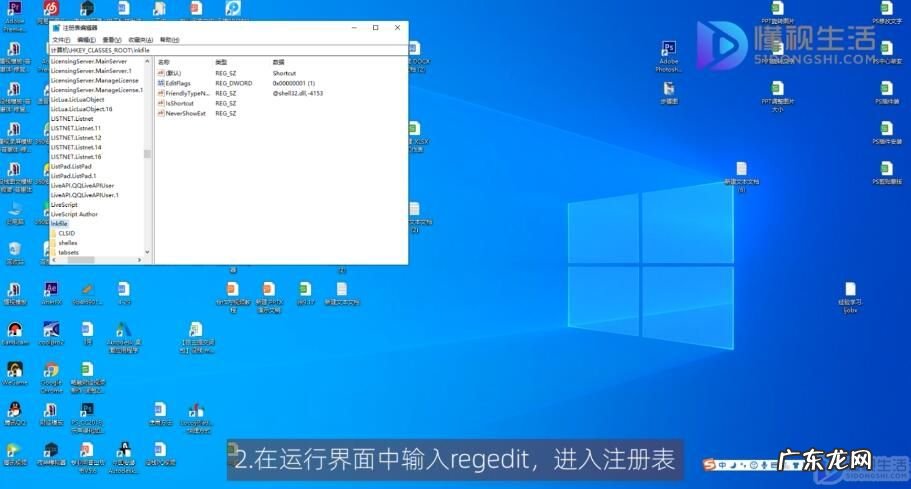Viewport: 911px width, 489px height.
Task: Select the lnkfile key in the tree
Action: 59,224
